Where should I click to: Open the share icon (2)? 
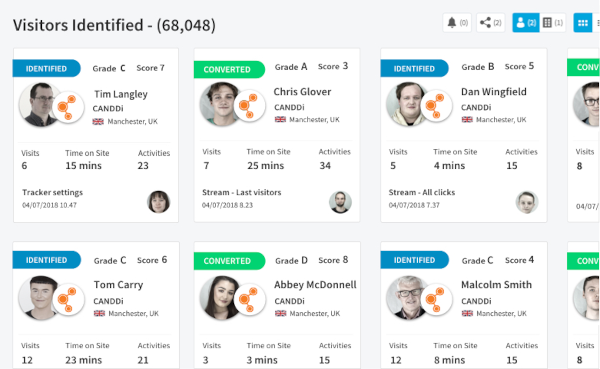click(491, 23)
